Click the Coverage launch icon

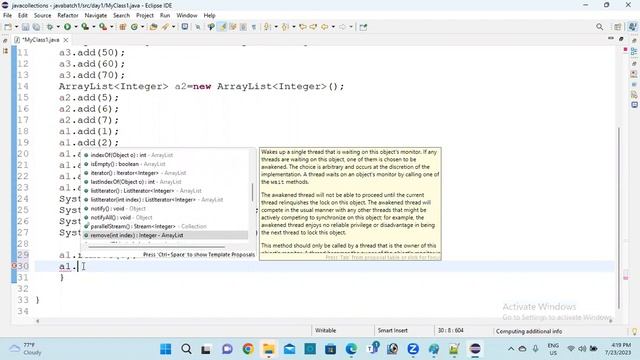85,27
